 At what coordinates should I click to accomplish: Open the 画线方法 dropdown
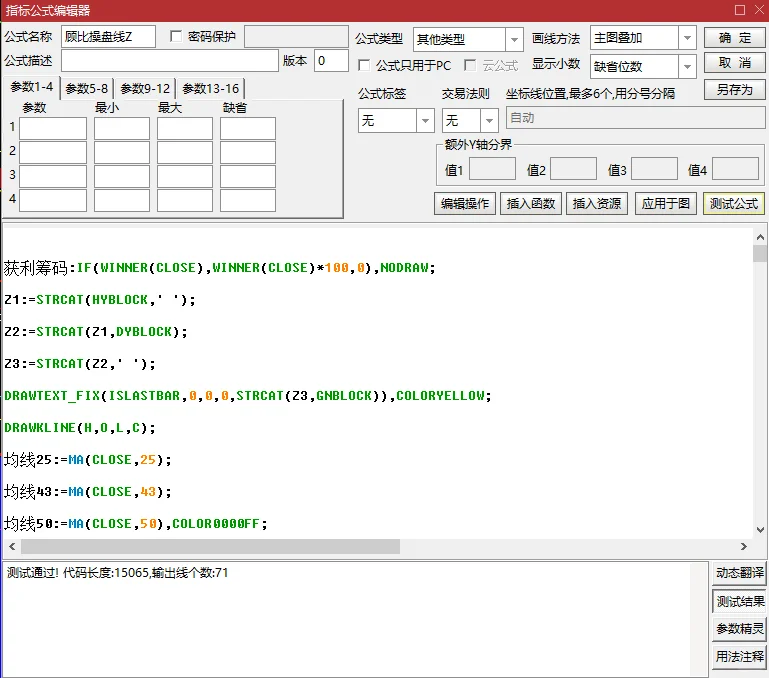tap(687, 38)
